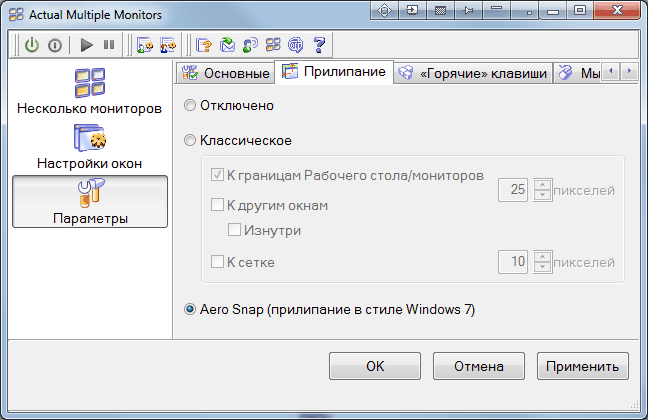Click the roll-up title bar button
The width and height of the screenshot is (648, 420).
(x=497, y=10)
